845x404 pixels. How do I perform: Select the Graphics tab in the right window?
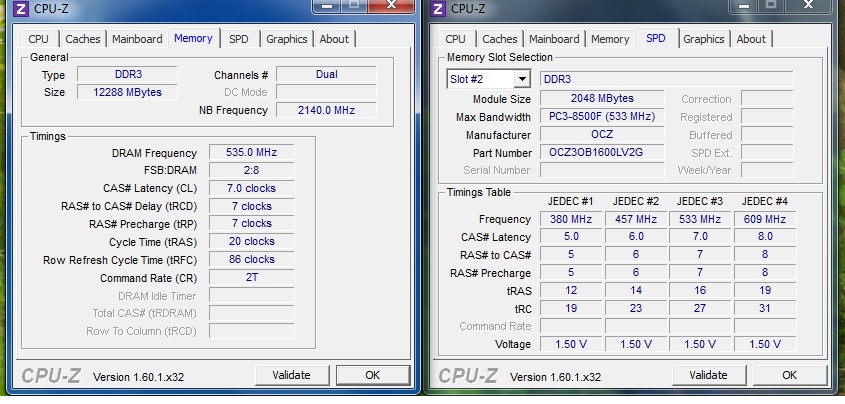703,39
